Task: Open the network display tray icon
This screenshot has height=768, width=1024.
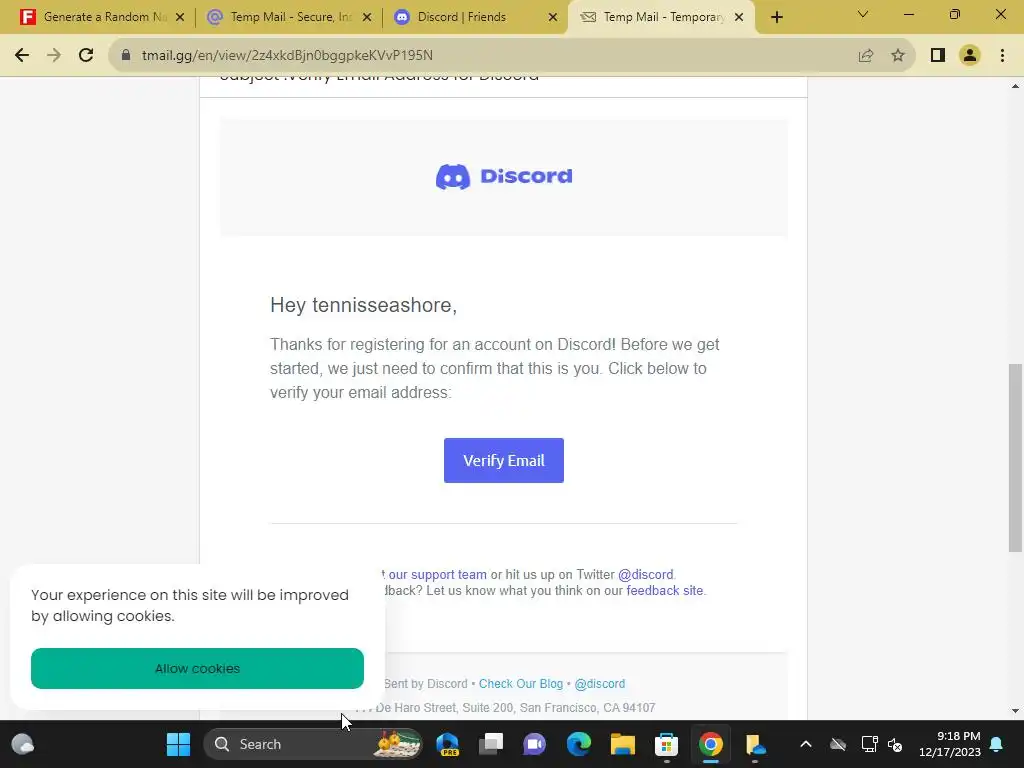Action: coord(869,744)
